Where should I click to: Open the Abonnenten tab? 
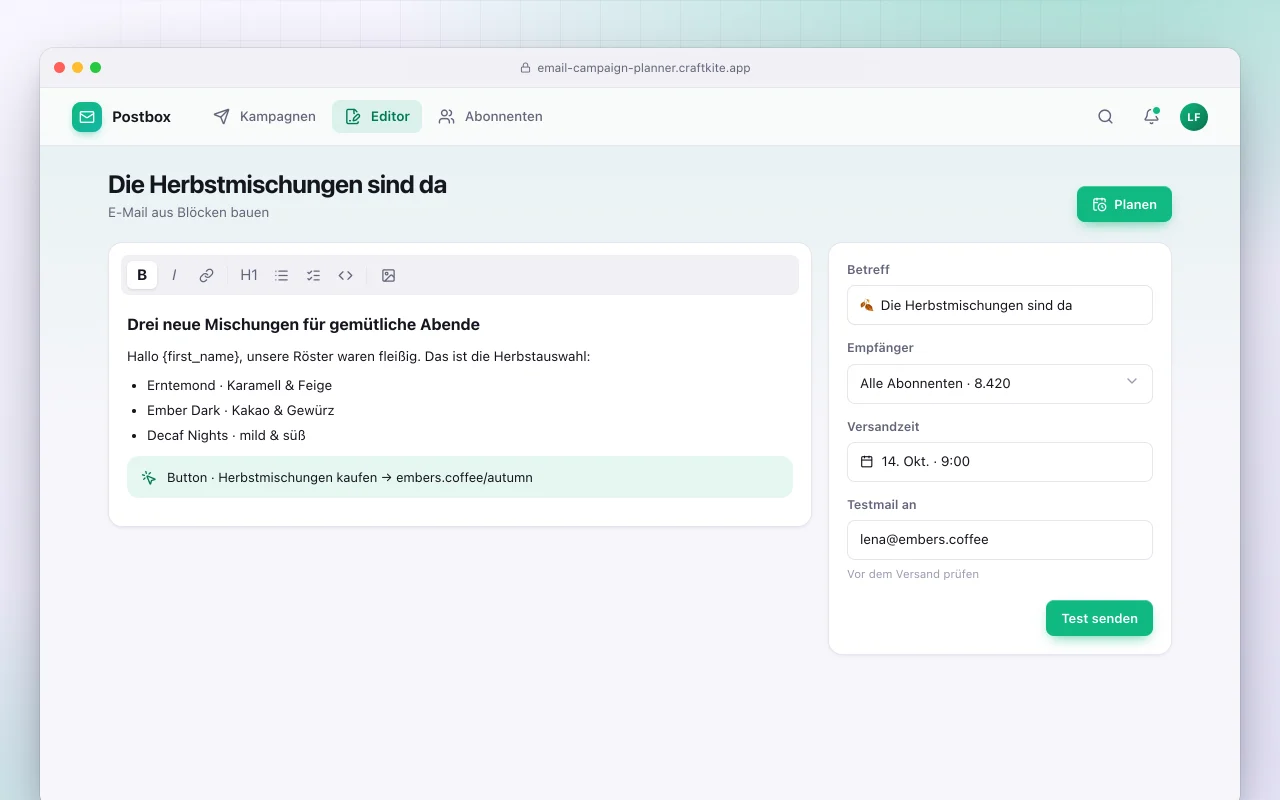pyautogui.click(x=490, y=116)
